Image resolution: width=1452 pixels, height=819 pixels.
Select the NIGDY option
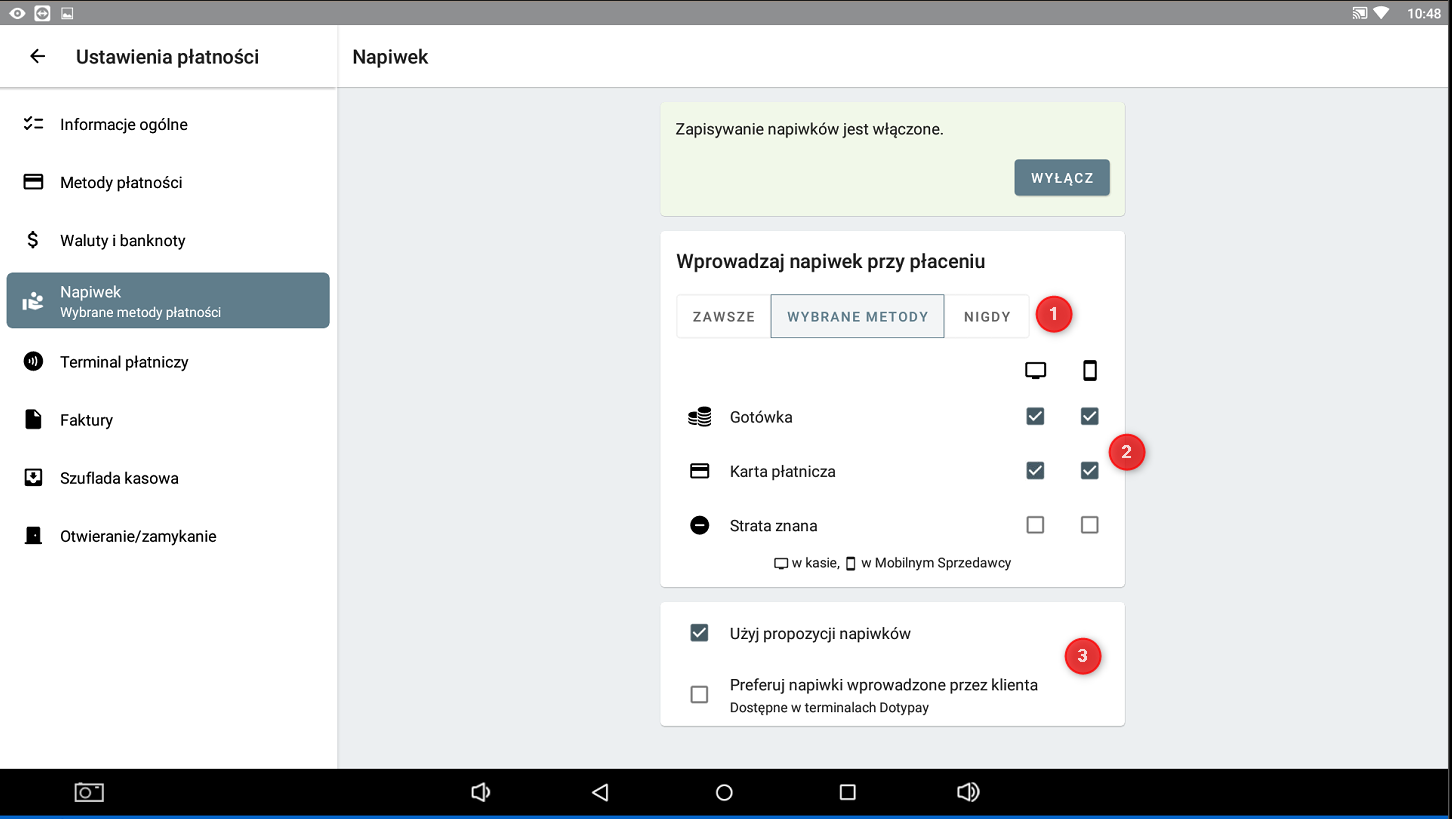coord(987,317)
